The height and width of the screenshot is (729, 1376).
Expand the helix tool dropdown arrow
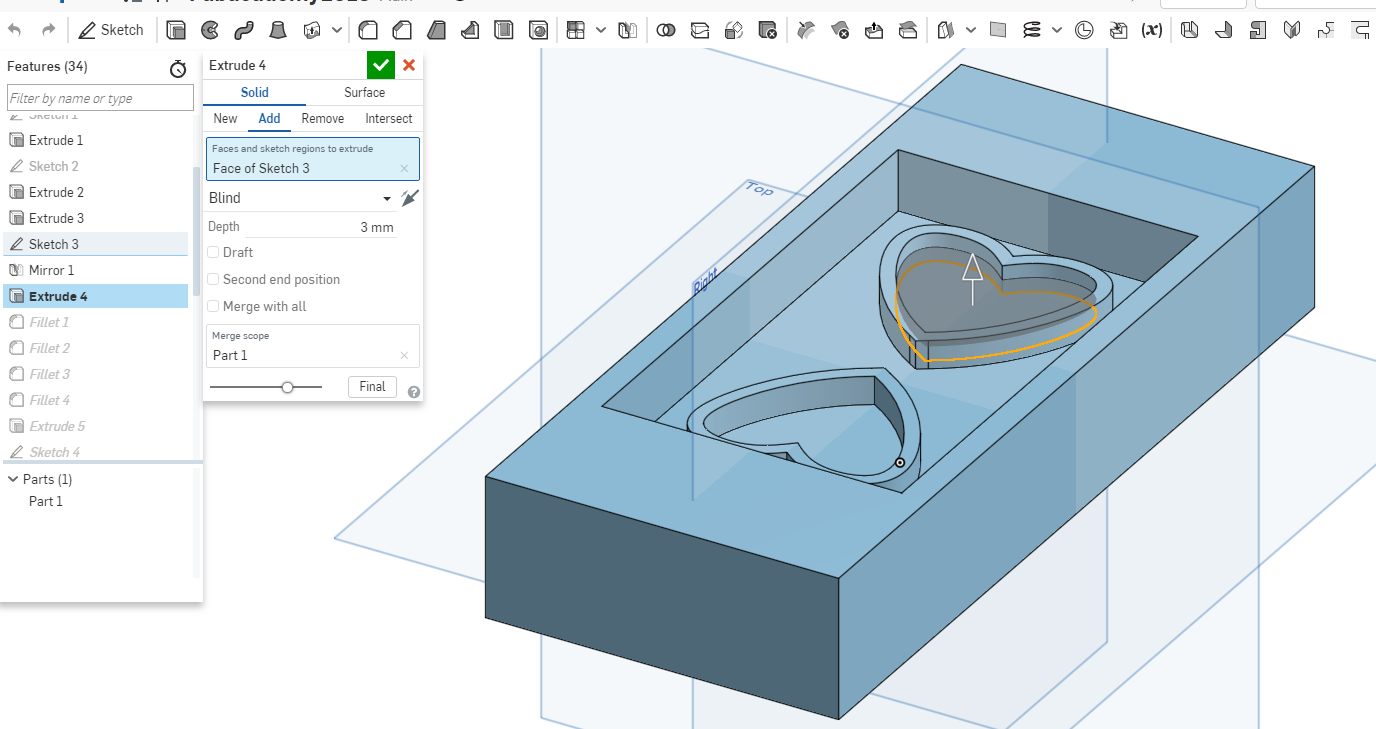(1057, 30)
